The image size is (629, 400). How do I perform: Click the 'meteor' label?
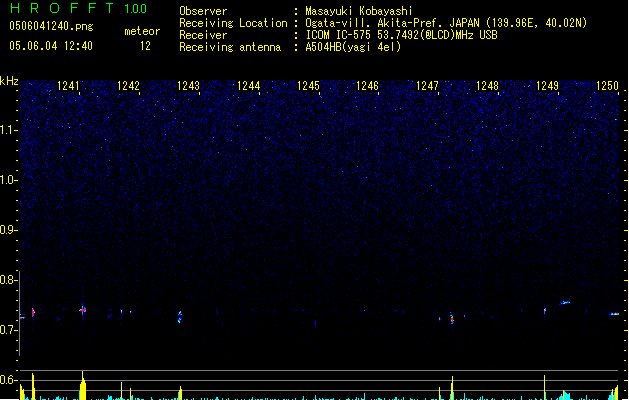point(142,31)
